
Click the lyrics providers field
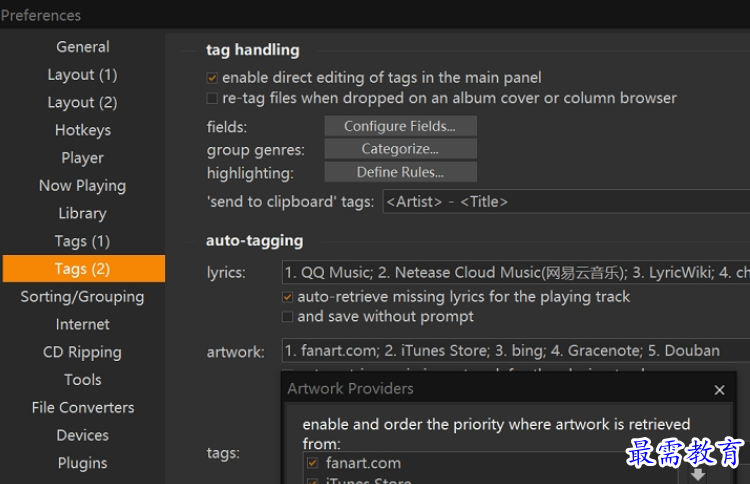[516, 272]
